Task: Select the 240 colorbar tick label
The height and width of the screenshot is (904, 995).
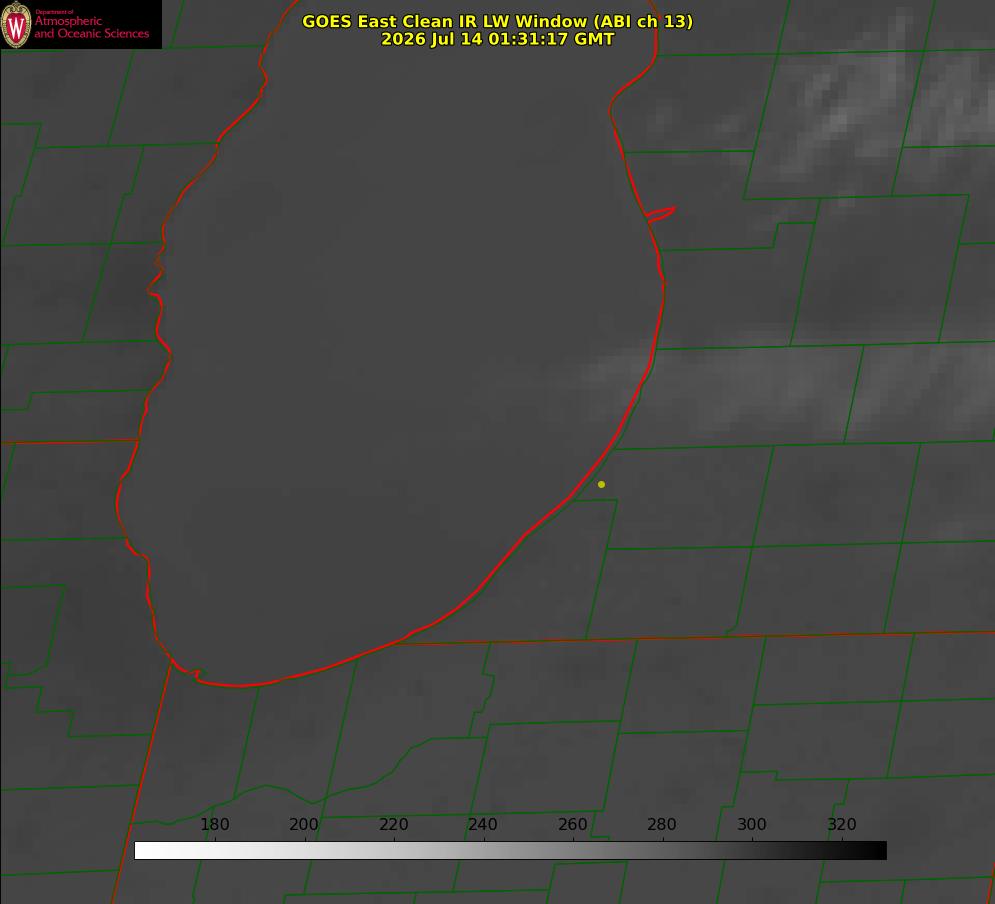Action: (483, 824)
